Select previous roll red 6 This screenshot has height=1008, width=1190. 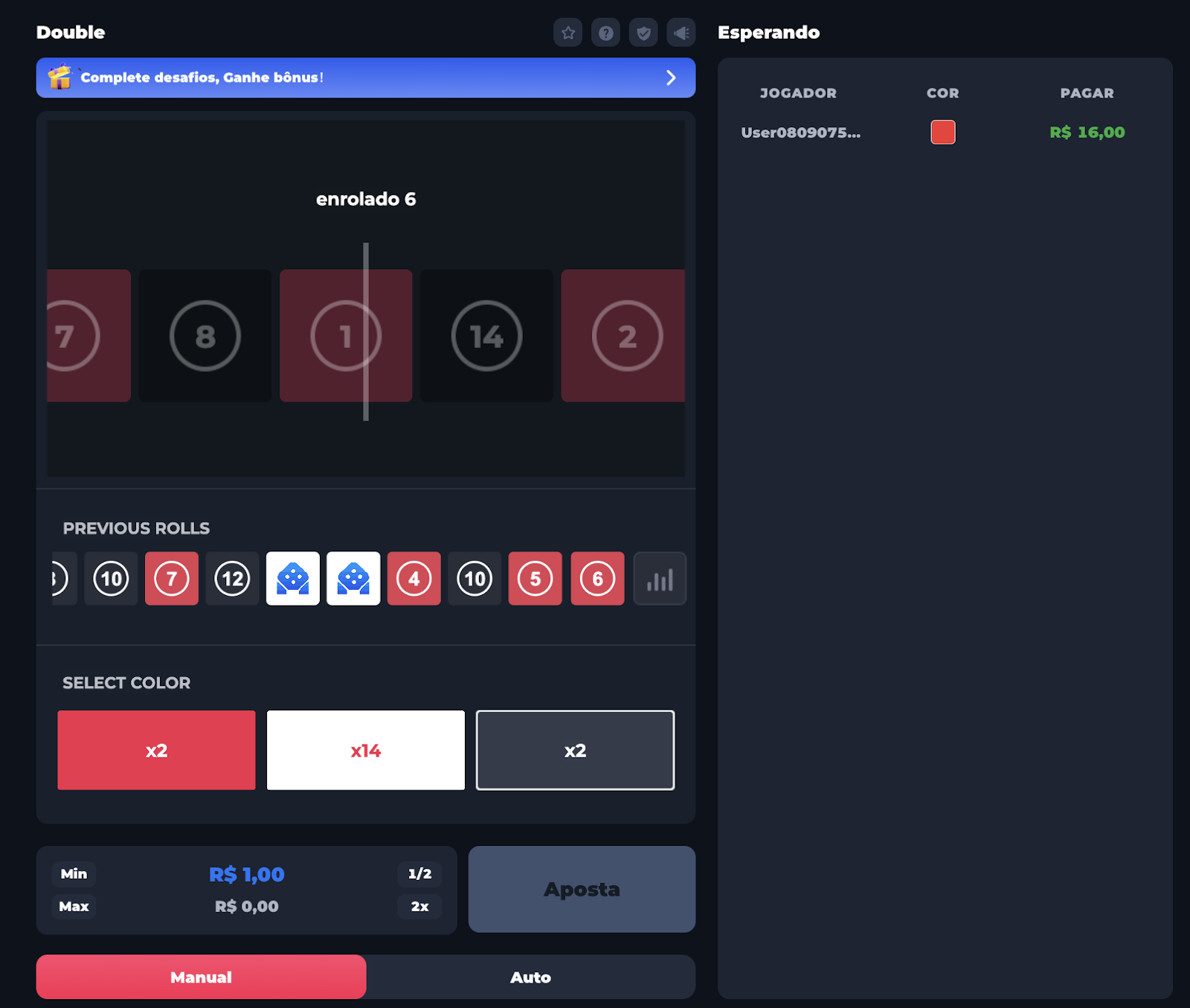pyautogui.click(x=597, y=579)
